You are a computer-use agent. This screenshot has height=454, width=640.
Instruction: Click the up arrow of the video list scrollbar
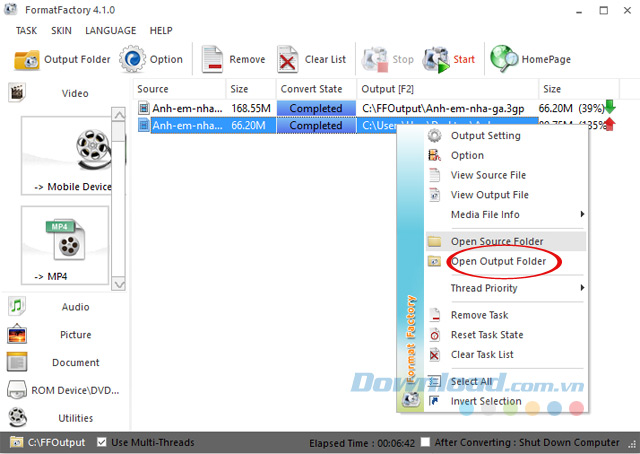point(119,115)
